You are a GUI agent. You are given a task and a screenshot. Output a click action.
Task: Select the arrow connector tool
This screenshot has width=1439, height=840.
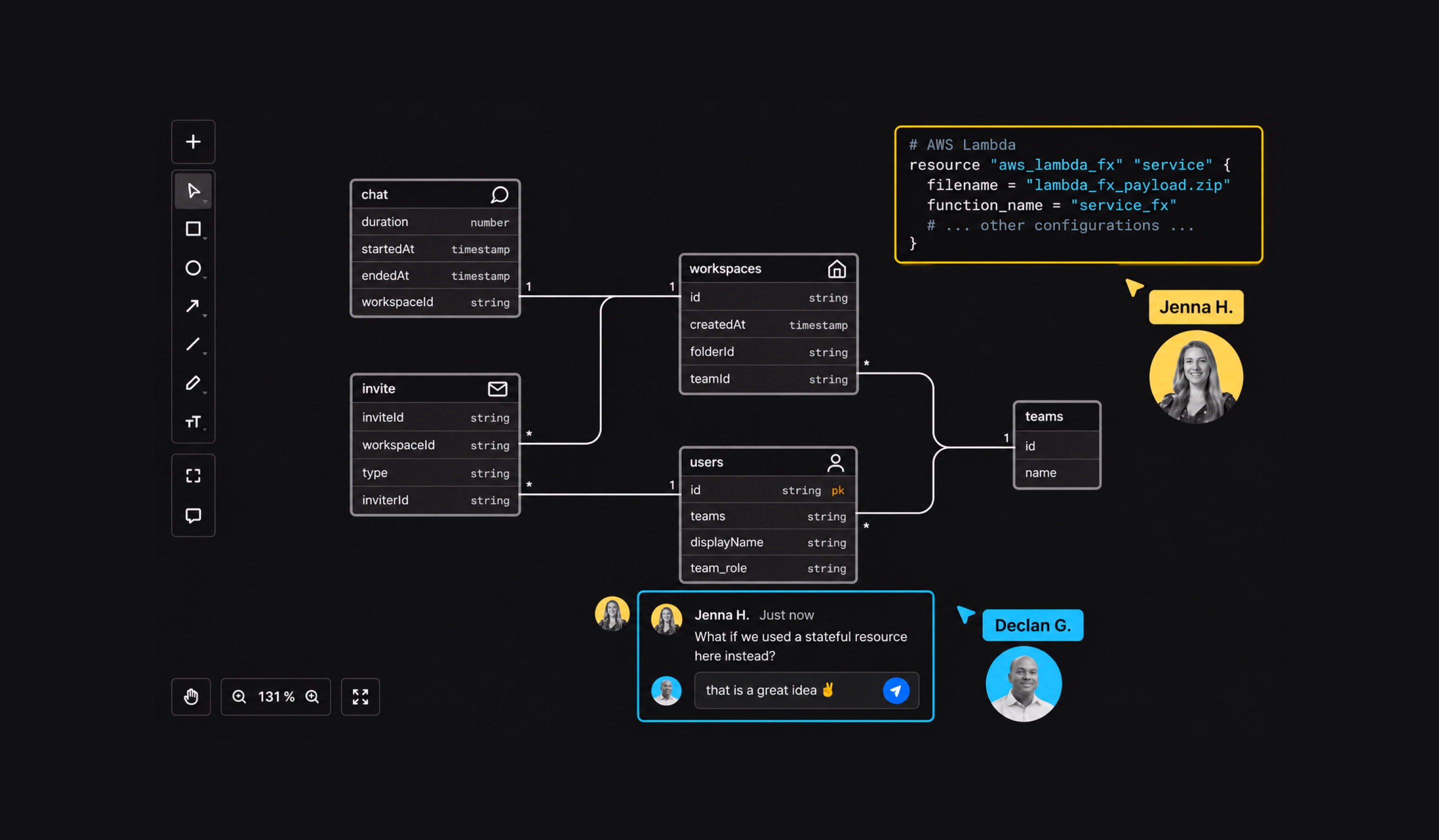193,307
